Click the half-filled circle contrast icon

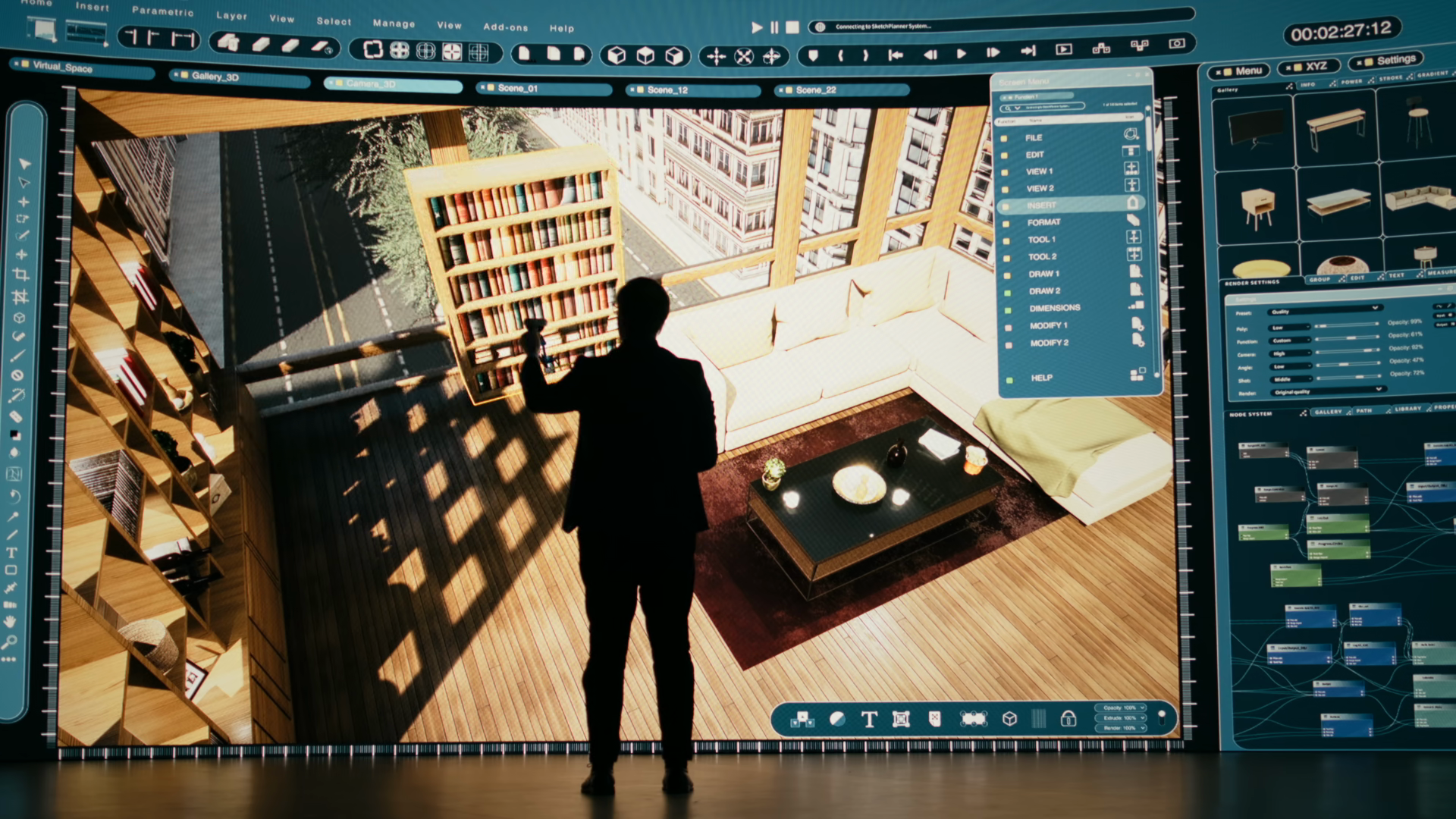(837, 718)
